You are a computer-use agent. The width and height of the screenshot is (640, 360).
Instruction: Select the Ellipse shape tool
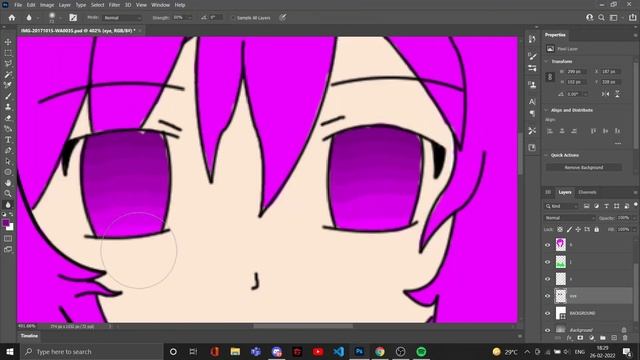point(8,172)
